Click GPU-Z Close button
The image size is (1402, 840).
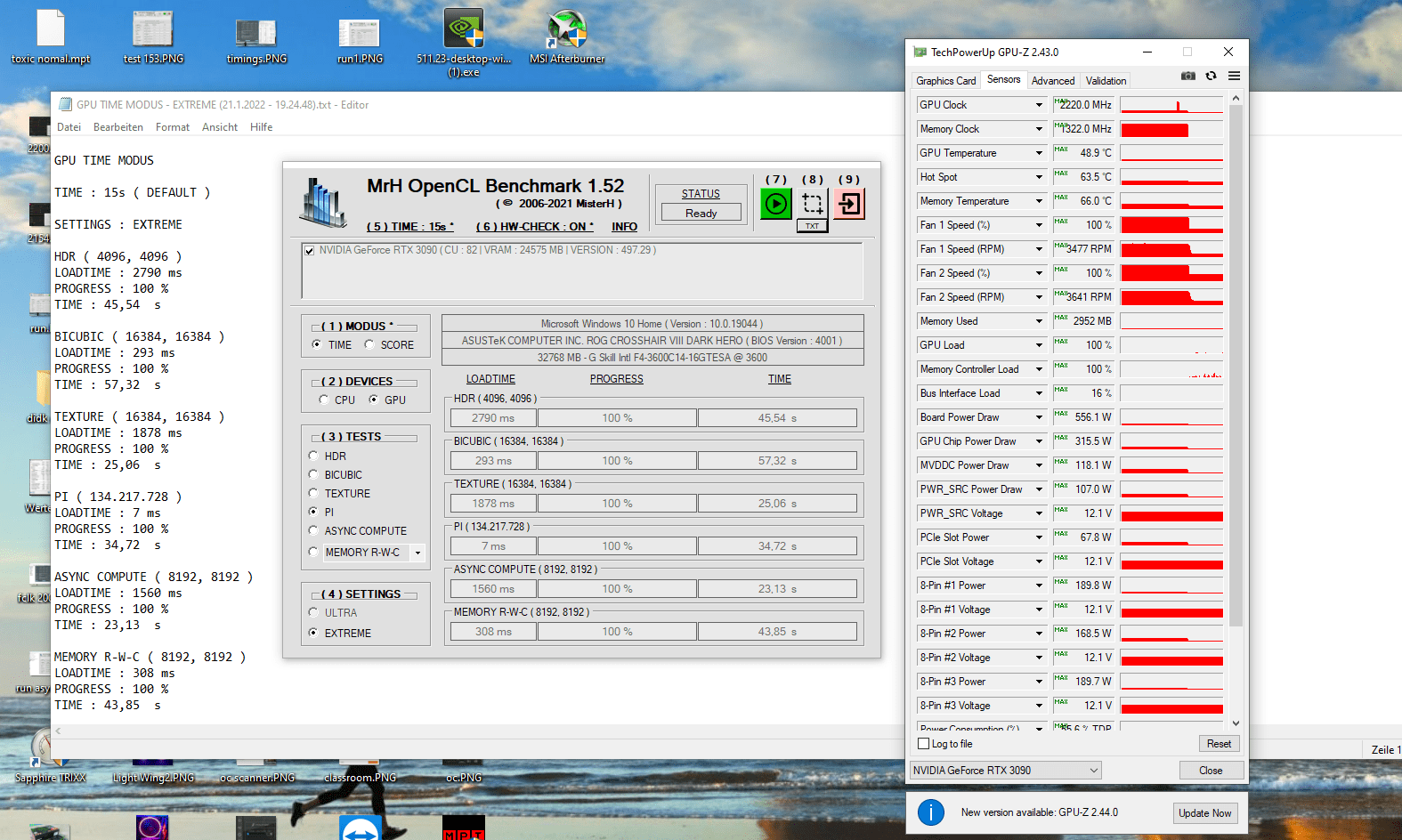pos(1211,771)
